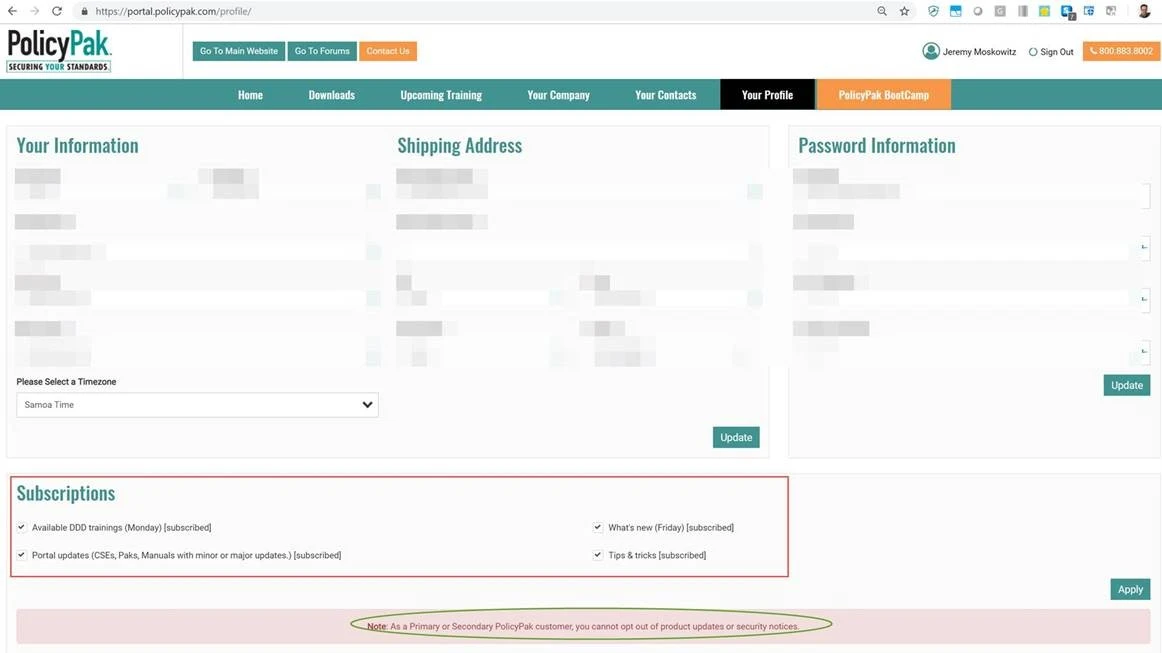
Task: Open the PolicyPak BootCamp tab
Action: click(x=883, y=95)
